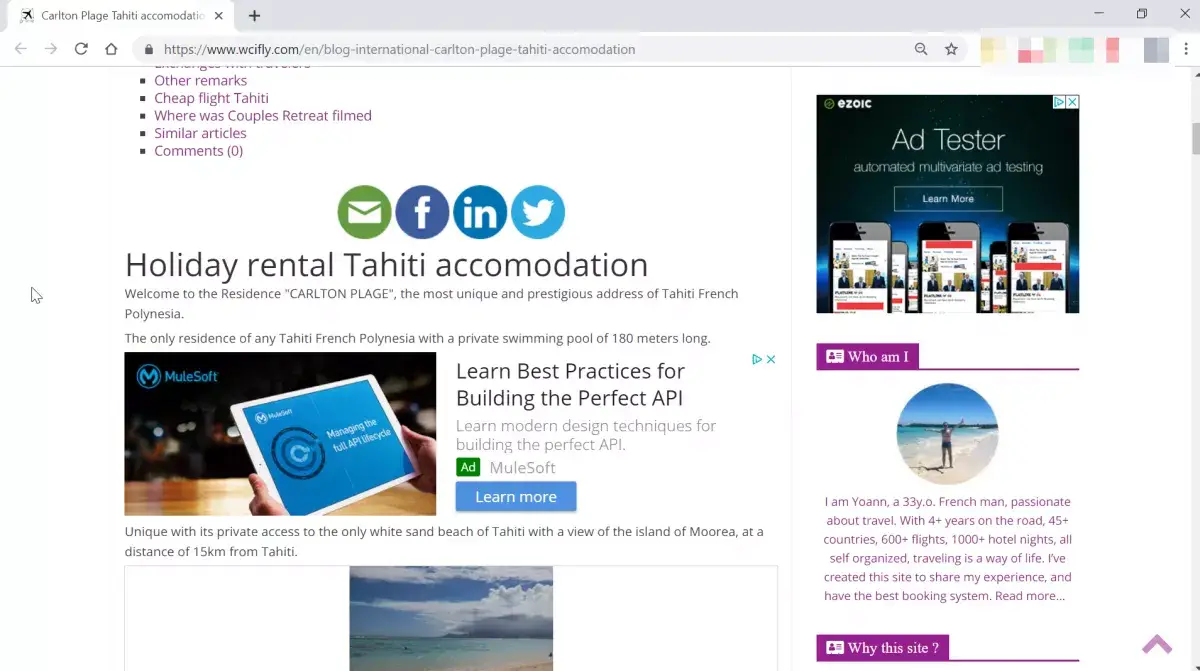
Task: Open AdChoices info on Ezoic ad
Action: (1059, 102)
